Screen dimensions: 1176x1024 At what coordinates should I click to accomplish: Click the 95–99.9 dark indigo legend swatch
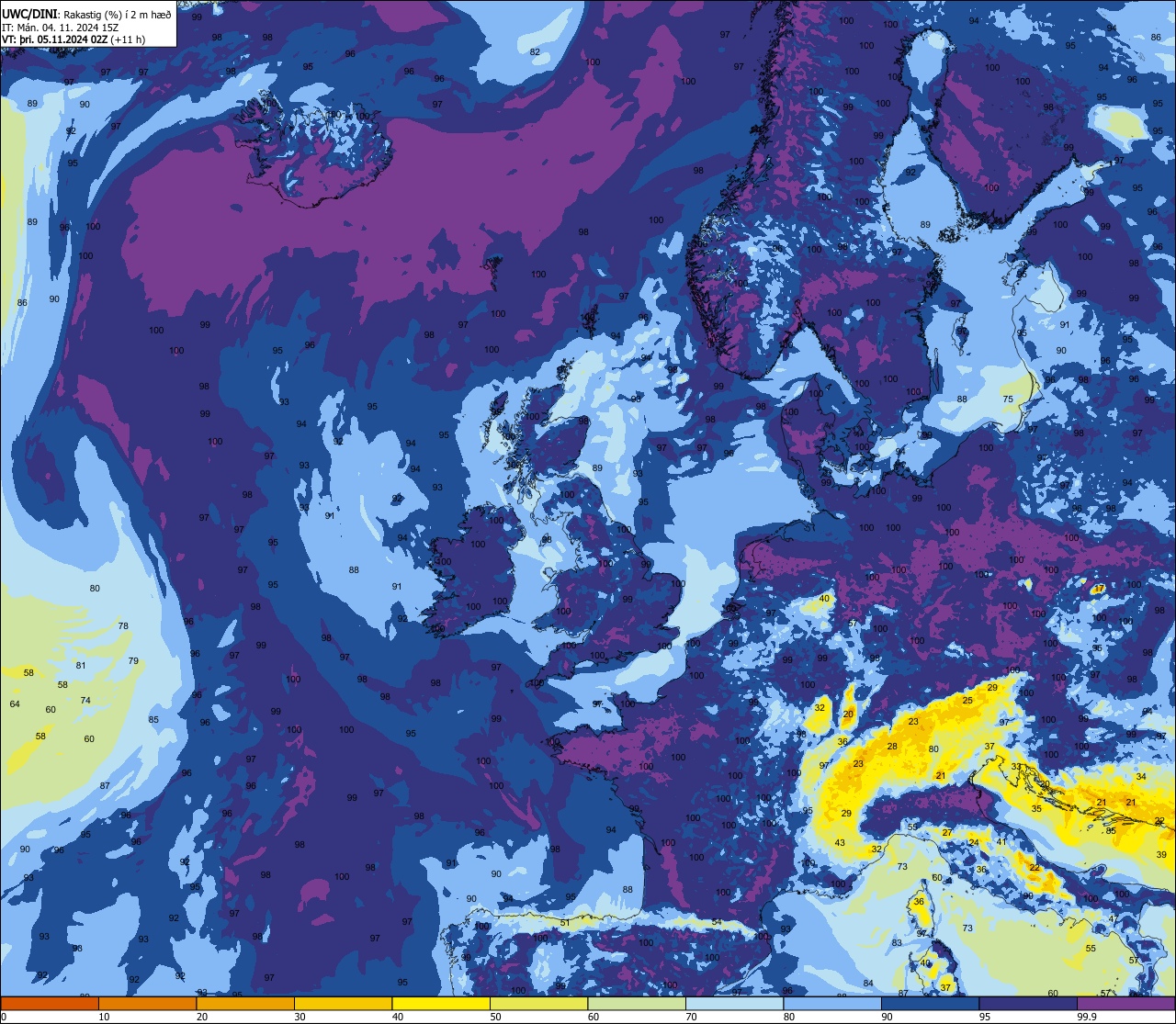click(x=1028, y=1003)
